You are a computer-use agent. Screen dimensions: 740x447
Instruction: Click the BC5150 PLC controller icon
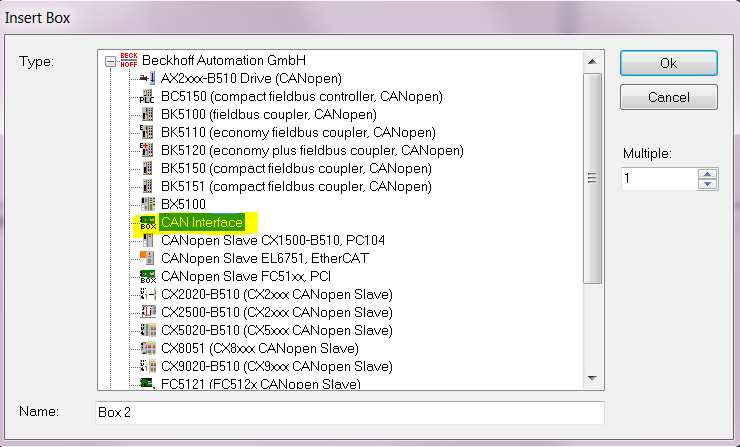pyautogui.click(x=147, y=96)
